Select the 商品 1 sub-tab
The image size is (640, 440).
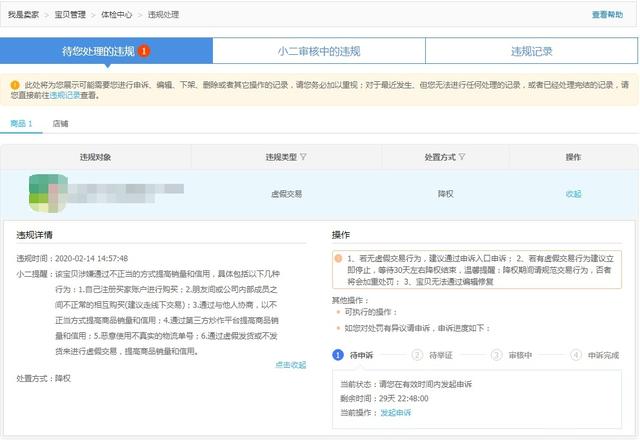click(22, 124)
